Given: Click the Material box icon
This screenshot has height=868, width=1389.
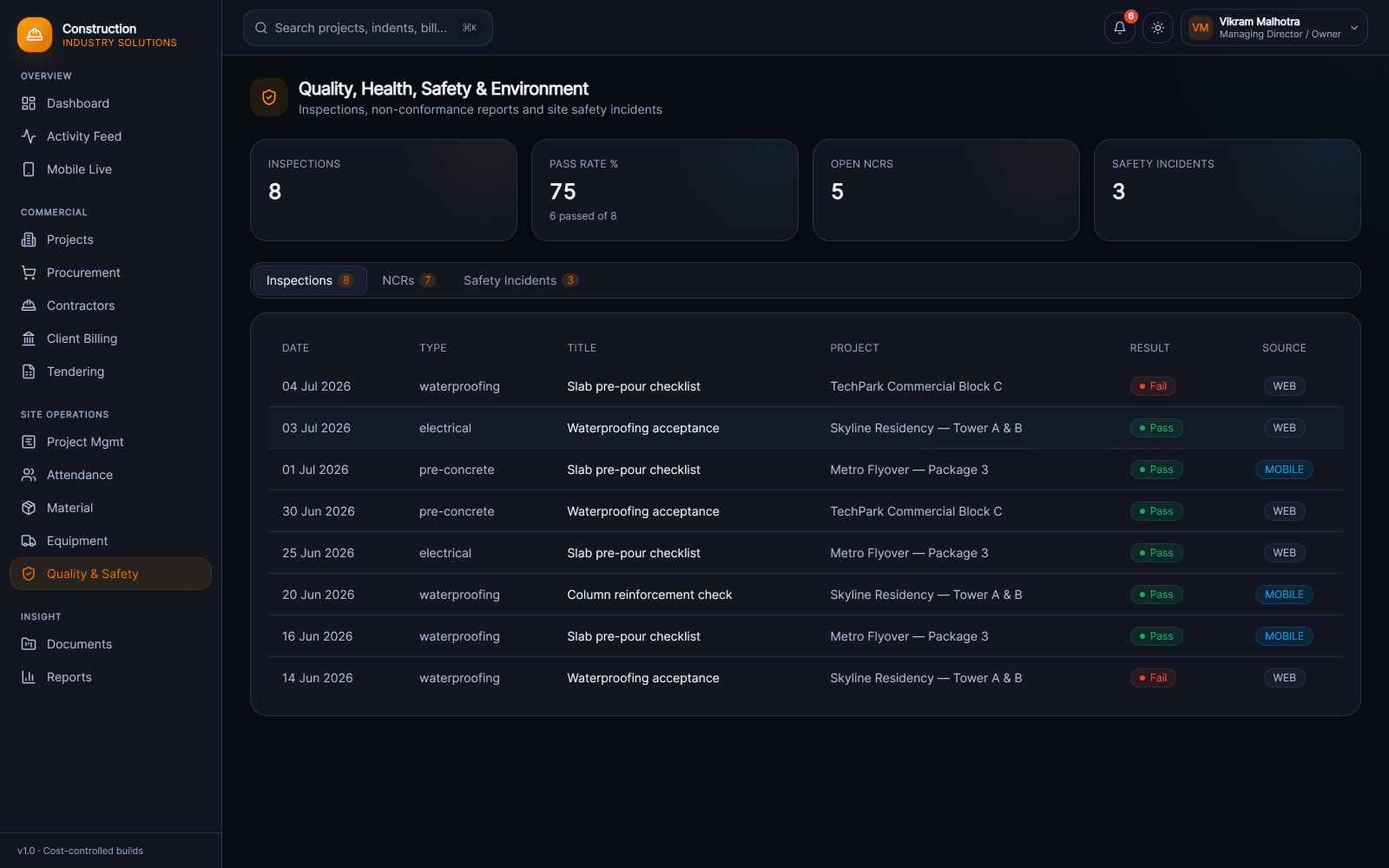Looking at the screenshot, I should click(29, 508).
